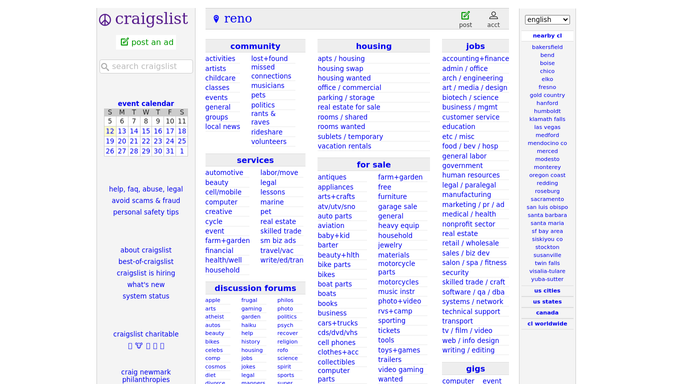Image resolution: width=683 pixels, height=384 pixels.
Task: Open the philos discussion forum
Action: [x=285, y=300]
